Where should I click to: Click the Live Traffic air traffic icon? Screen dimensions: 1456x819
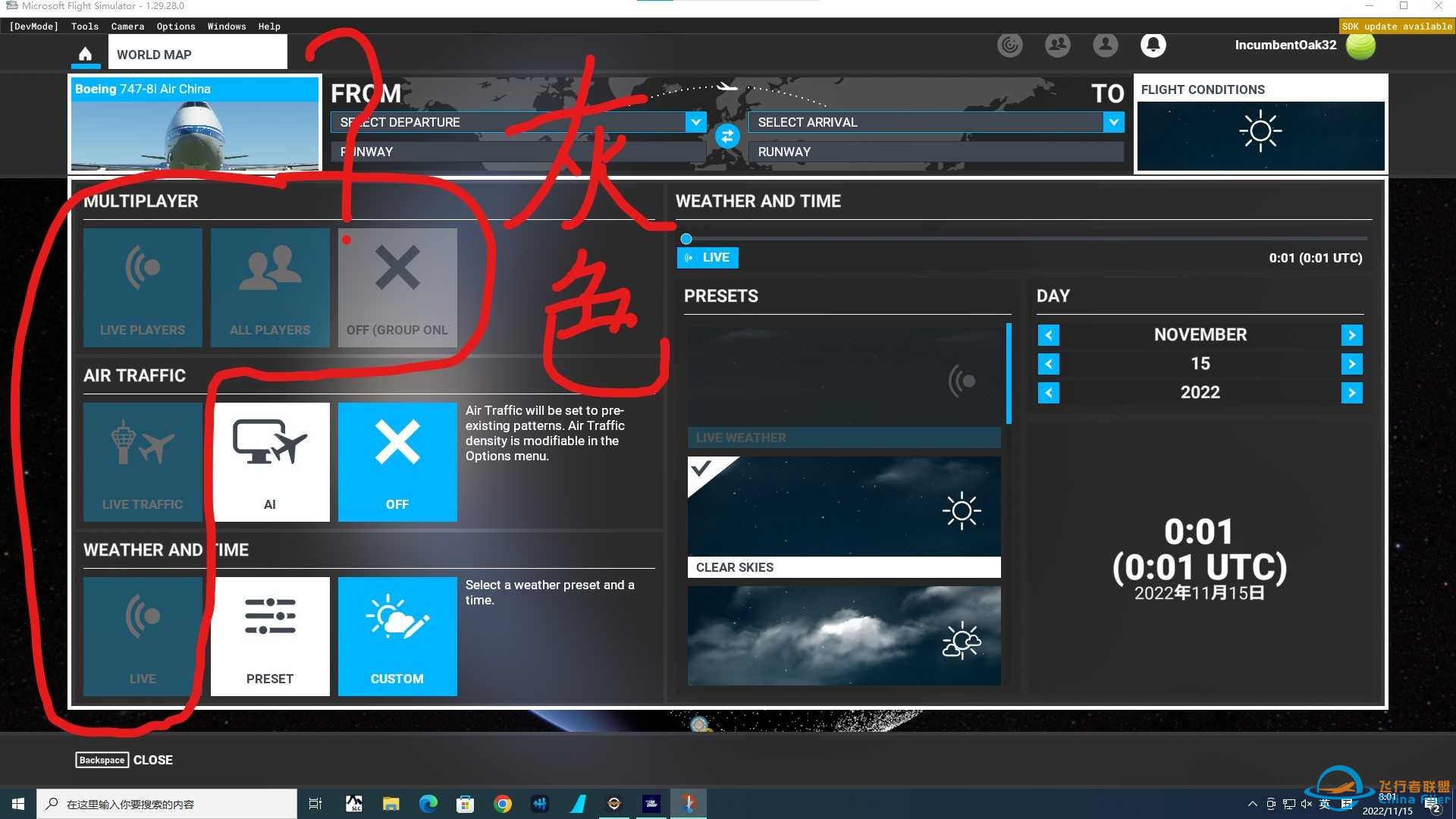point(142,461)
